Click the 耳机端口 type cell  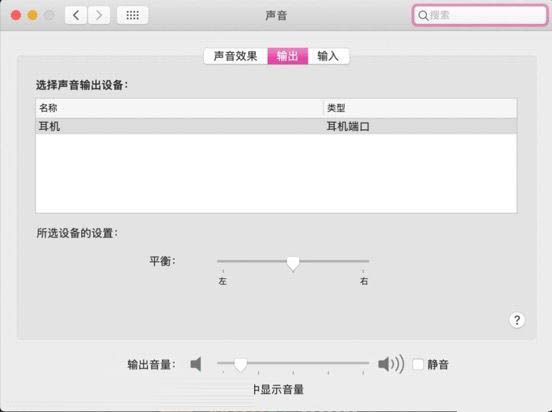[348, 126]
